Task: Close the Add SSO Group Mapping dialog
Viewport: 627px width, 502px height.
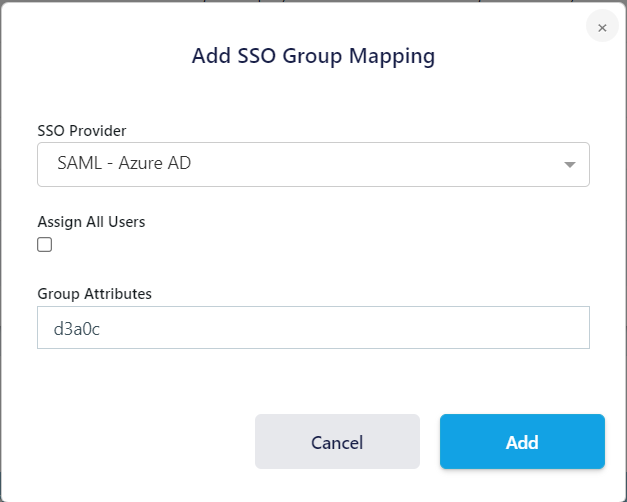Action: [x=602, y=28]
